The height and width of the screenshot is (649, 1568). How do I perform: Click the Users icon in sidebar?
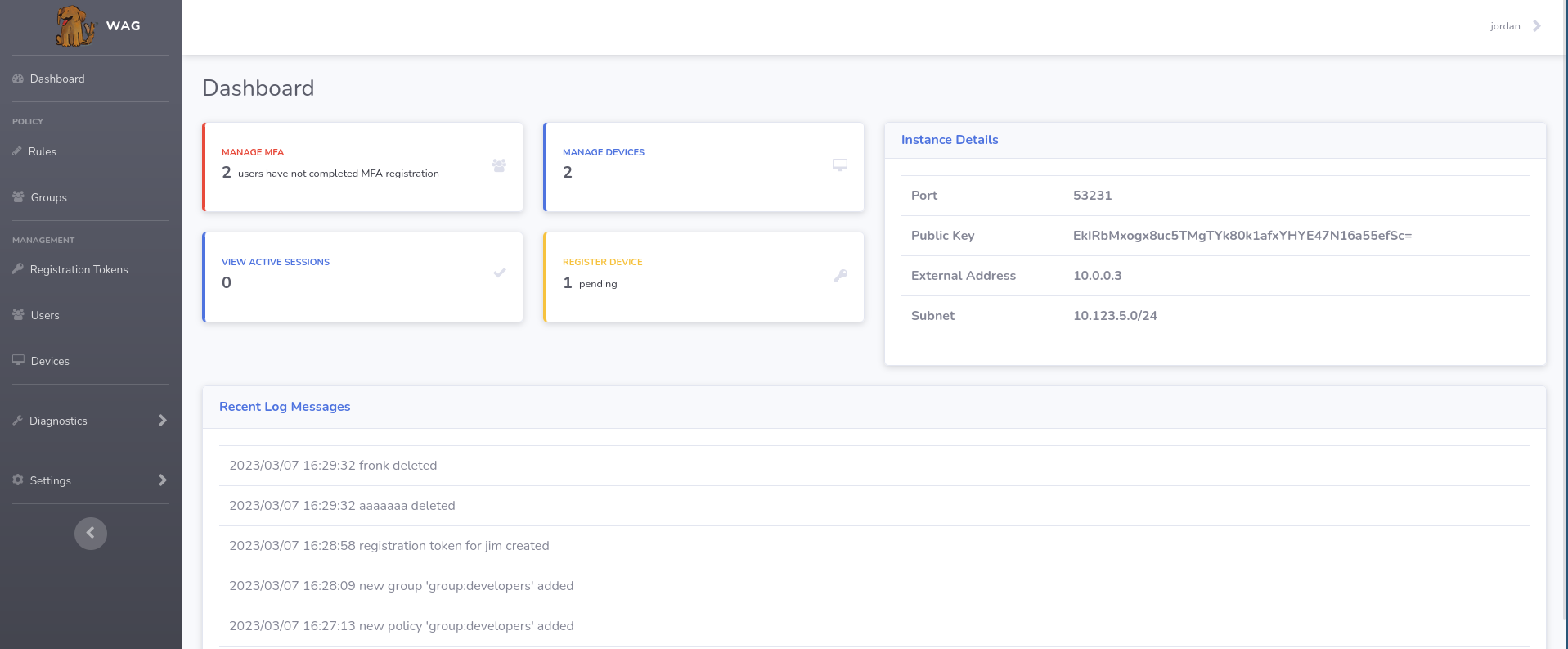click(x=18, y=314)
